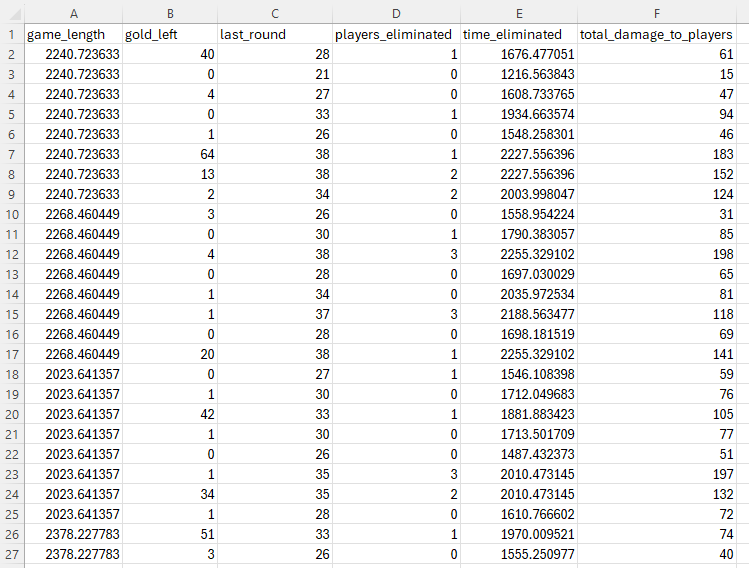The image size is (749, 568).
Task: Select cell with value 2035.972534
Action: click(x=519, y=294)
